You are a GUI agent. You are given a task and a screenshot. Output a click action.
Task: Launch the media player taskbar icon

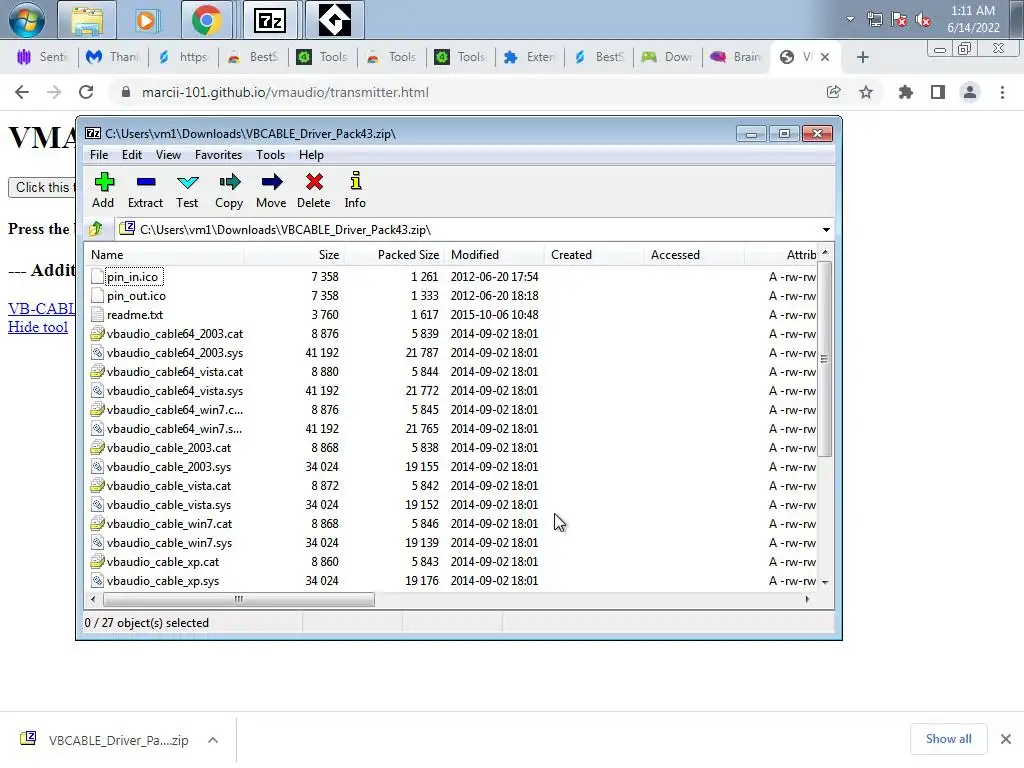click(x=146, y=20)
